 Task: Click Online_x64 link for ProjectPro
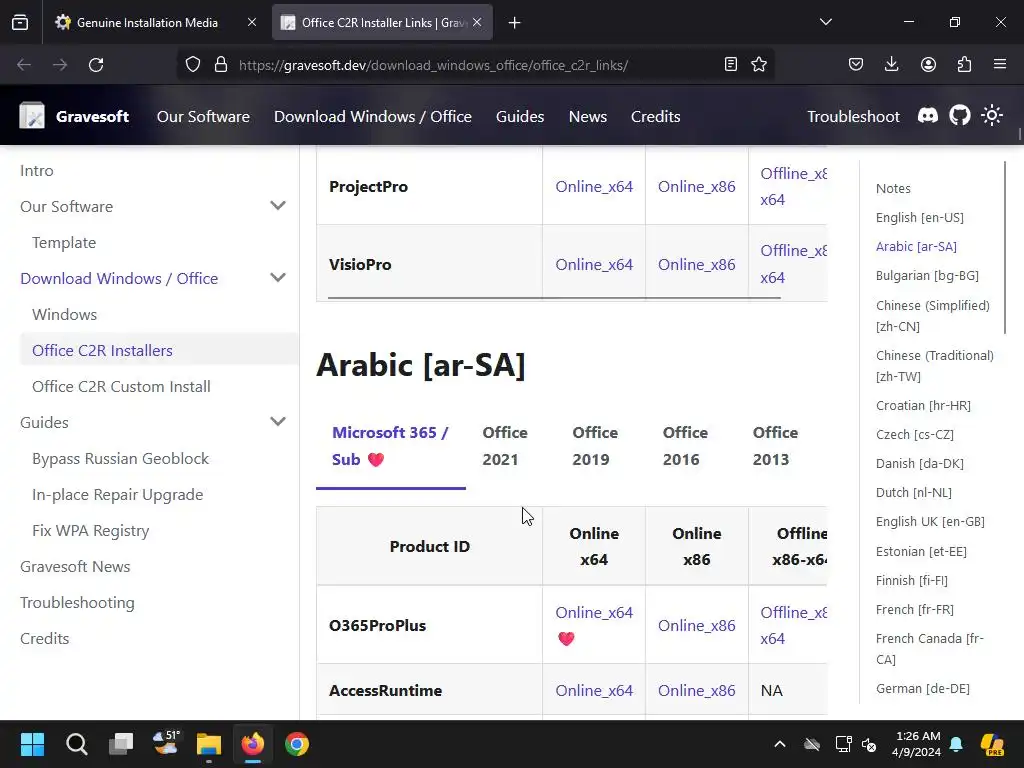594,187
